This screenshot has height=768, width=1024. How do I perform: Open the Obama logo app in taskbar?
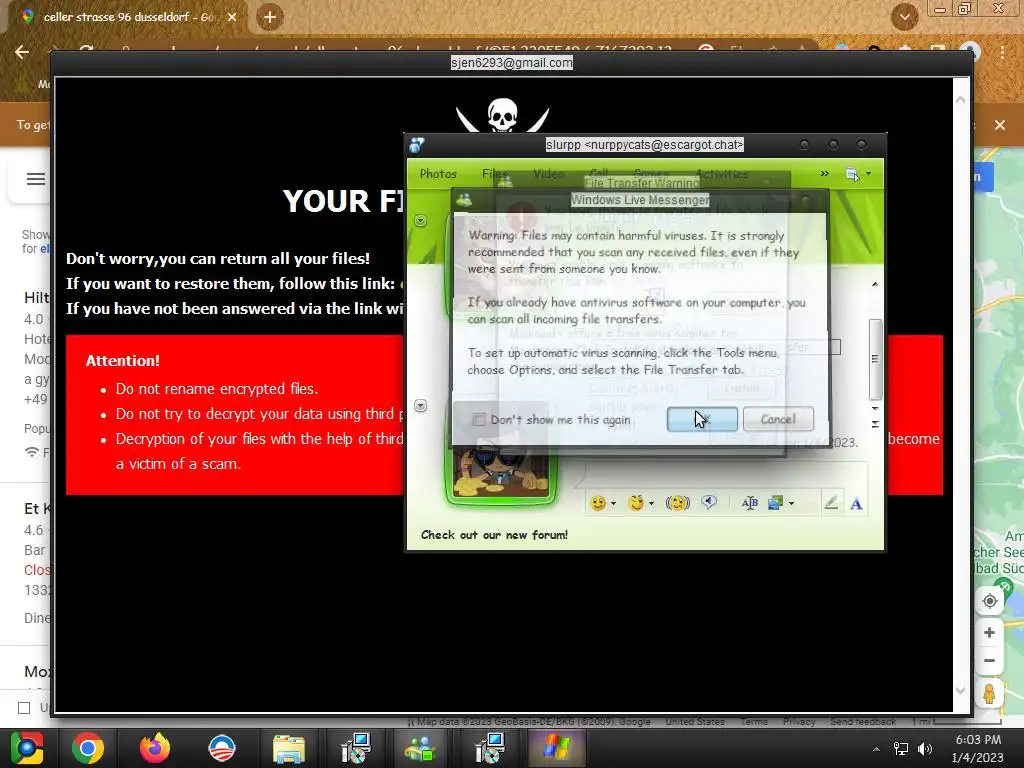coord(221,748)
